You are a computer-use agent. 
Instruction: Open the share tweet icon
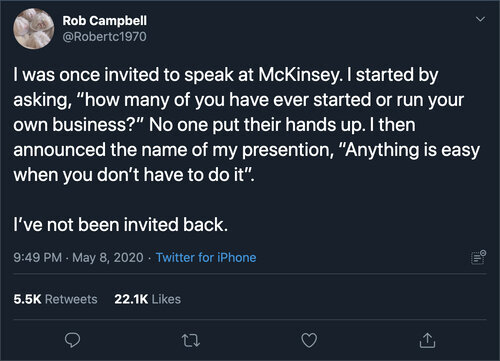pos(427,340)
